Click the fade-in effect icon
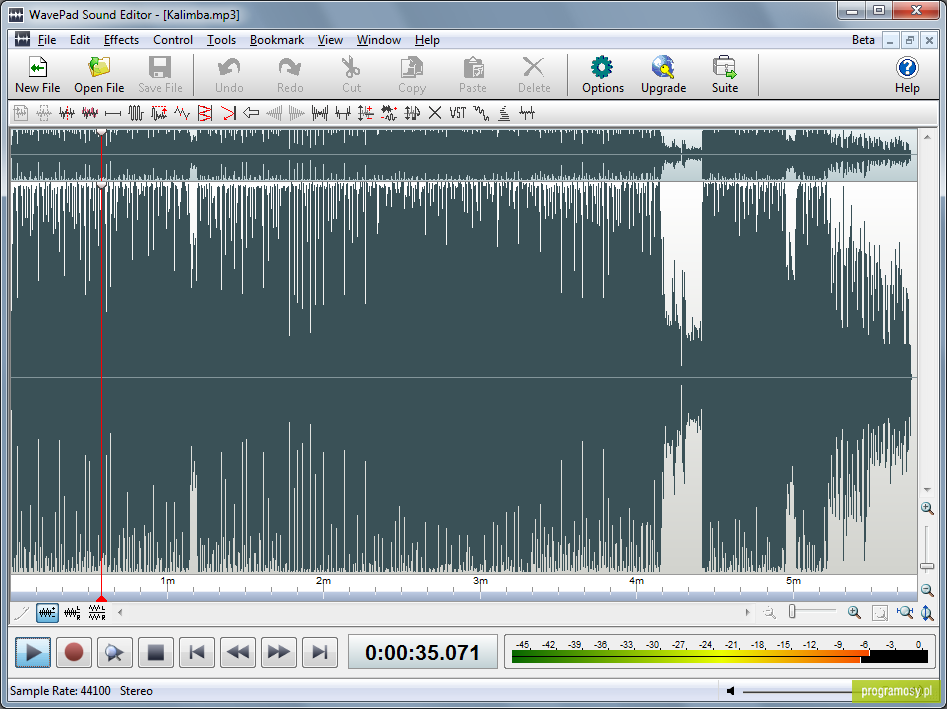The width and height of the screenshot is (947, 709). [274, 113]
